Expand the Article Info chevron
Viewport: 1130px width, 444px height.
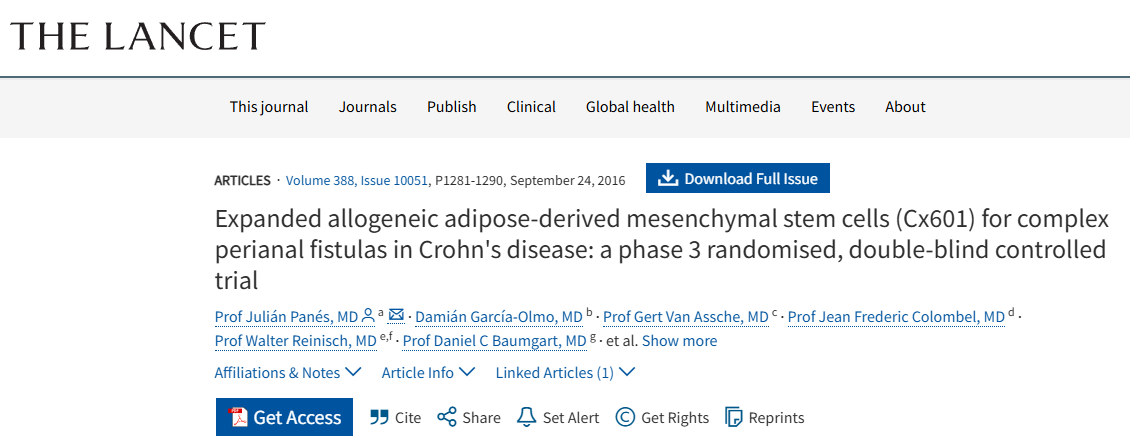click(428, 372)
